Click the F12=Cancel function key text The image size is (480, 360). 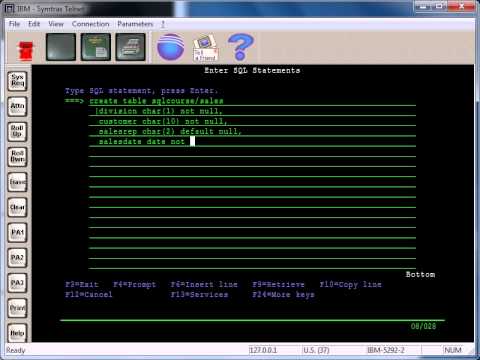pyautogui.click(x=89, y=295)
